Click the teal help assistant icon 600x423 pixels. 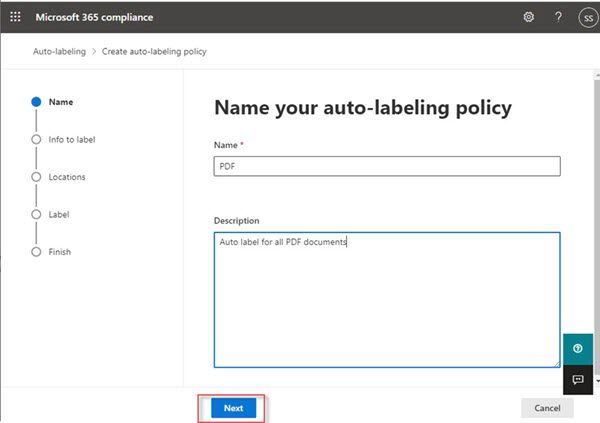click(578, 348)
